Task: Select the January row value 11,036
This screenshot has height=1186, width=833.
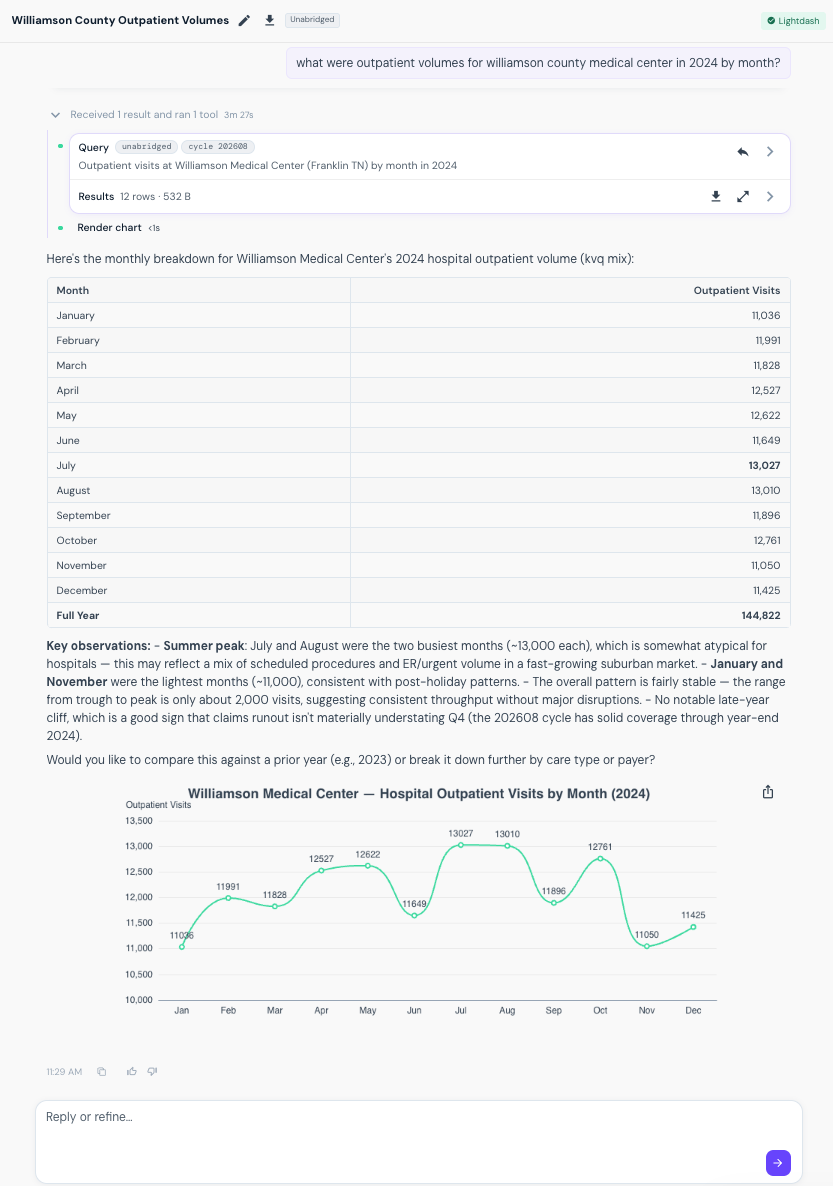Action: (x=766, y=315)
